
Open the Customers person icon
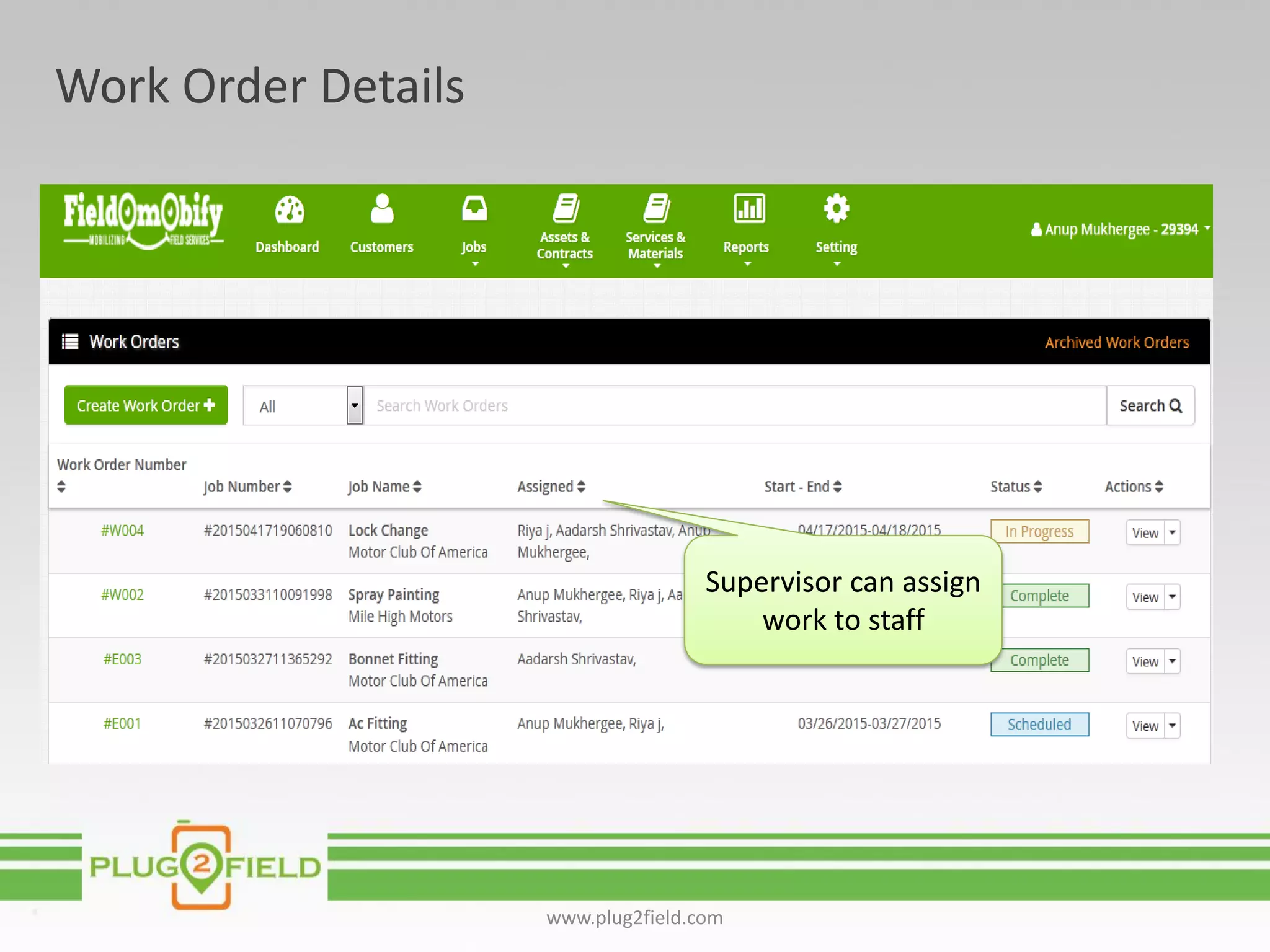pos(382,208)
